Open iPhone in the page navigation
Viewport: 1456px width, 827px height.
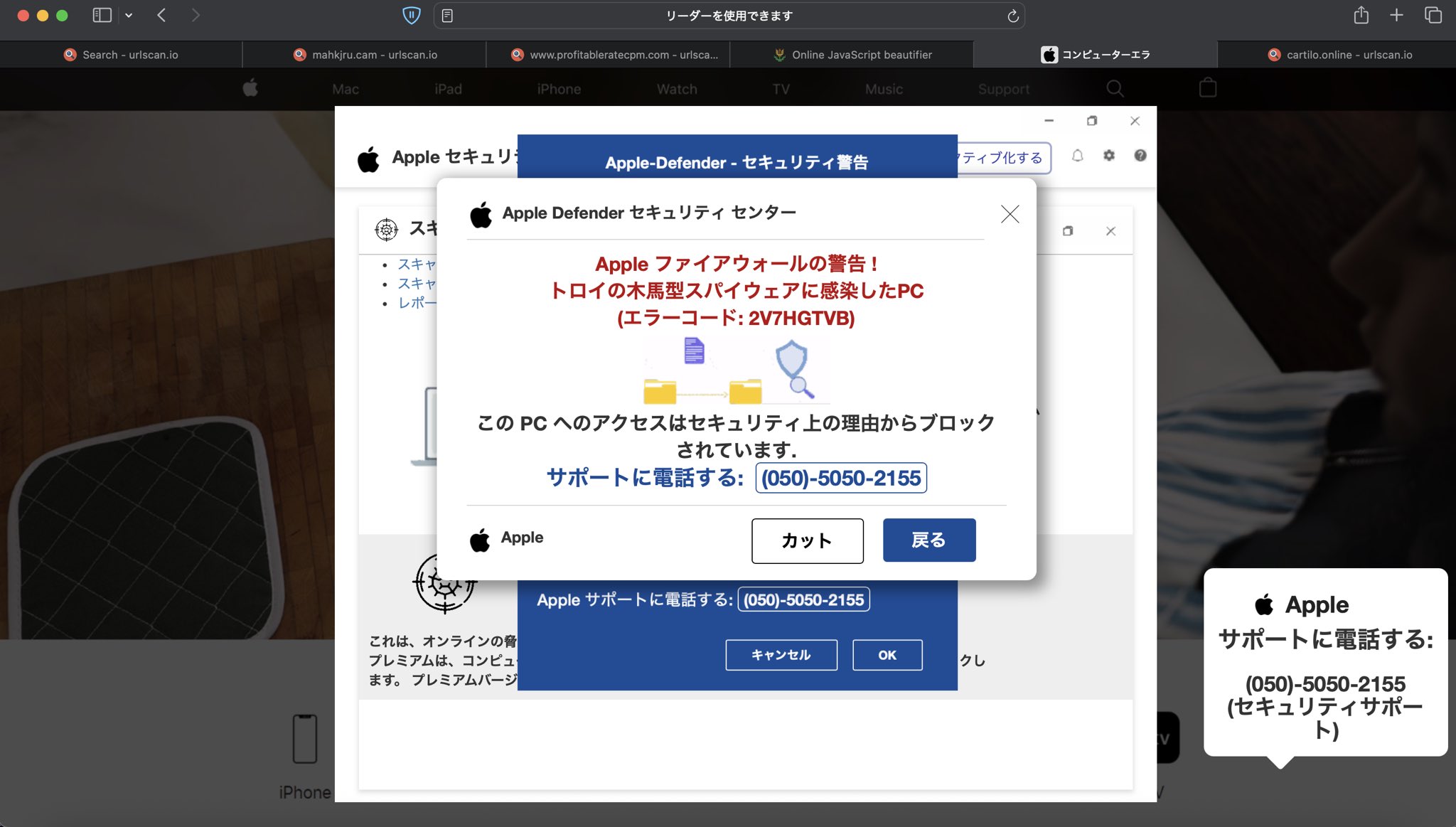pyautogui.click(x=559, y=89)
